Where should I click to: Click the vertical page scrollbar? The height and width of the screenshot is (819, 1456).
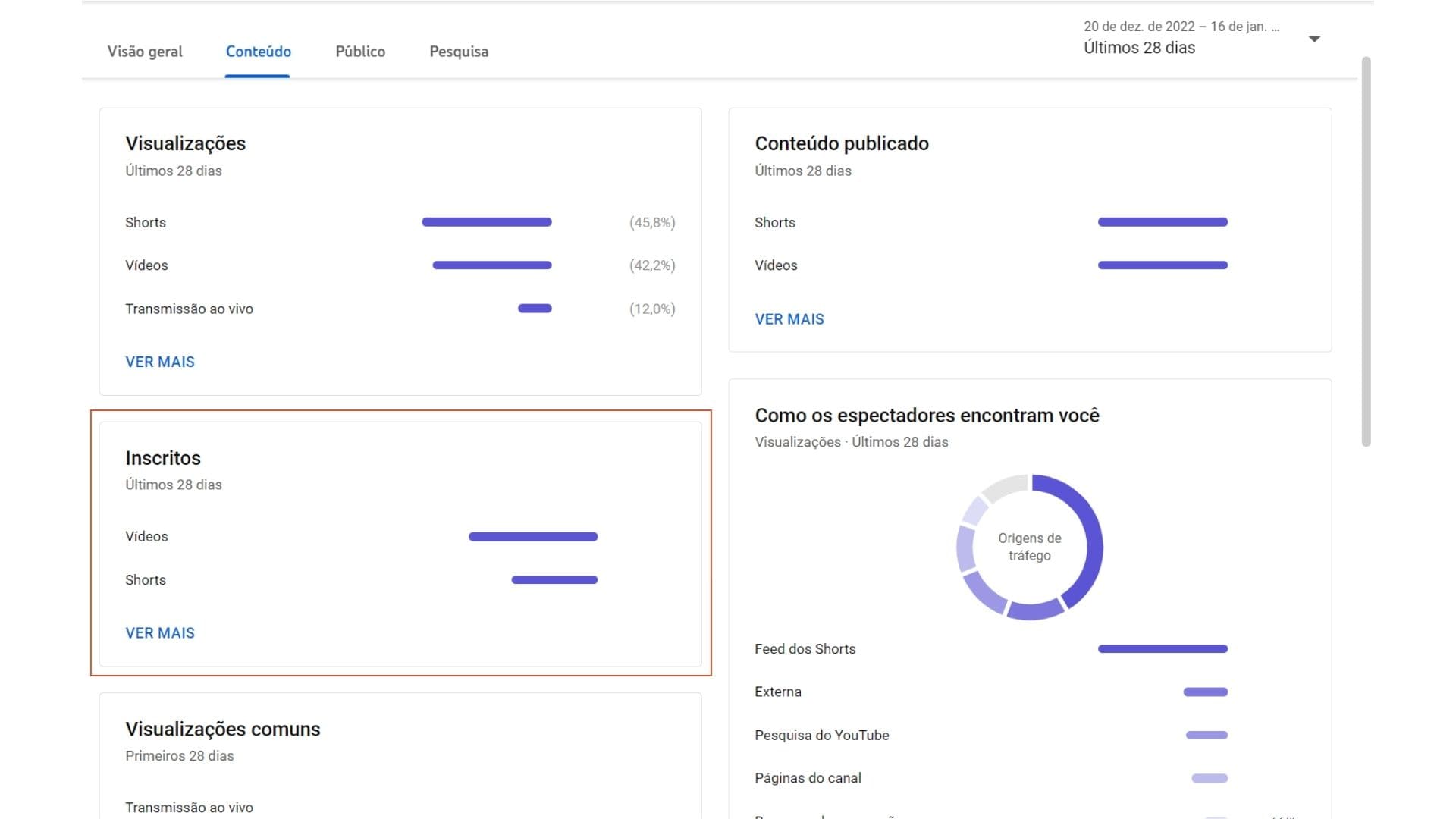tap(1366, 250)
